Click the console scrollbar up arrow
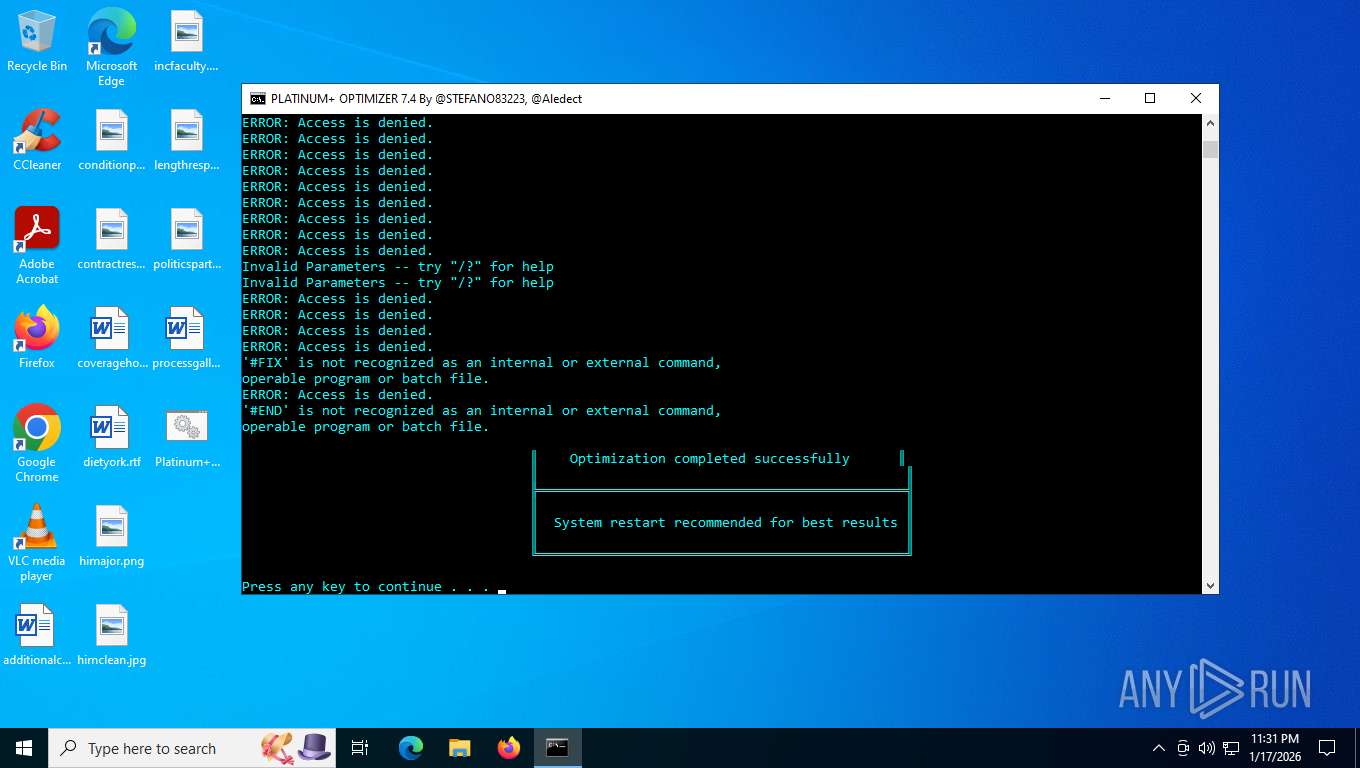Screen dimensions: 1360x768 coord(1210,123)
